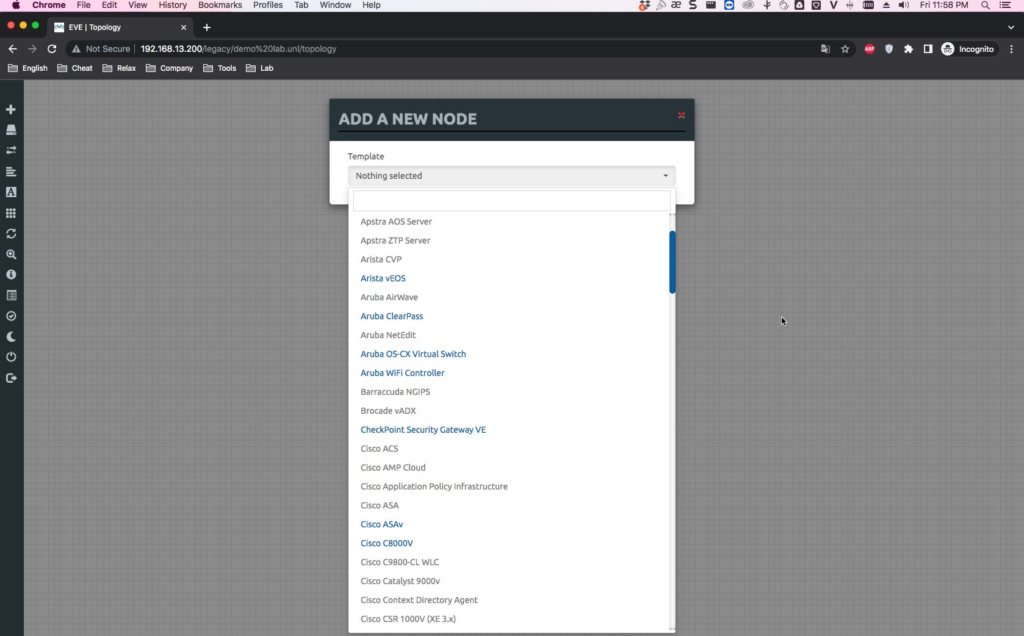Open the Template 'Nothing selected' dropdown
The width and height of the screenshot is (1024, 636).
(511, 176)
